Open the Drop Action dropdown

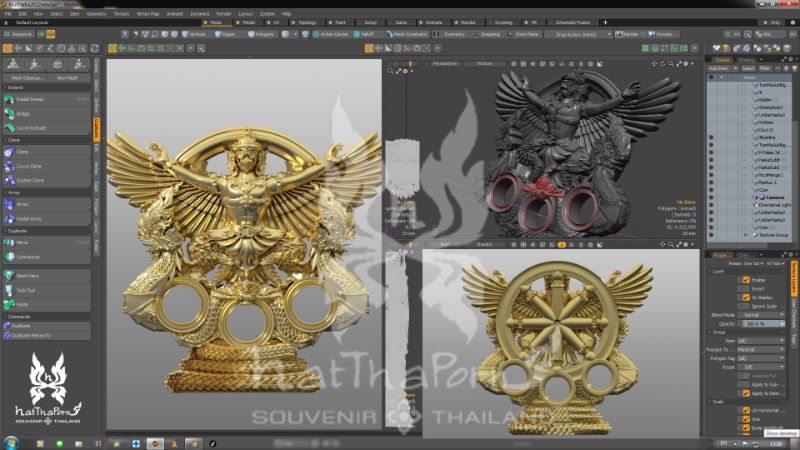pyautogui.click(x=579, y=34)
